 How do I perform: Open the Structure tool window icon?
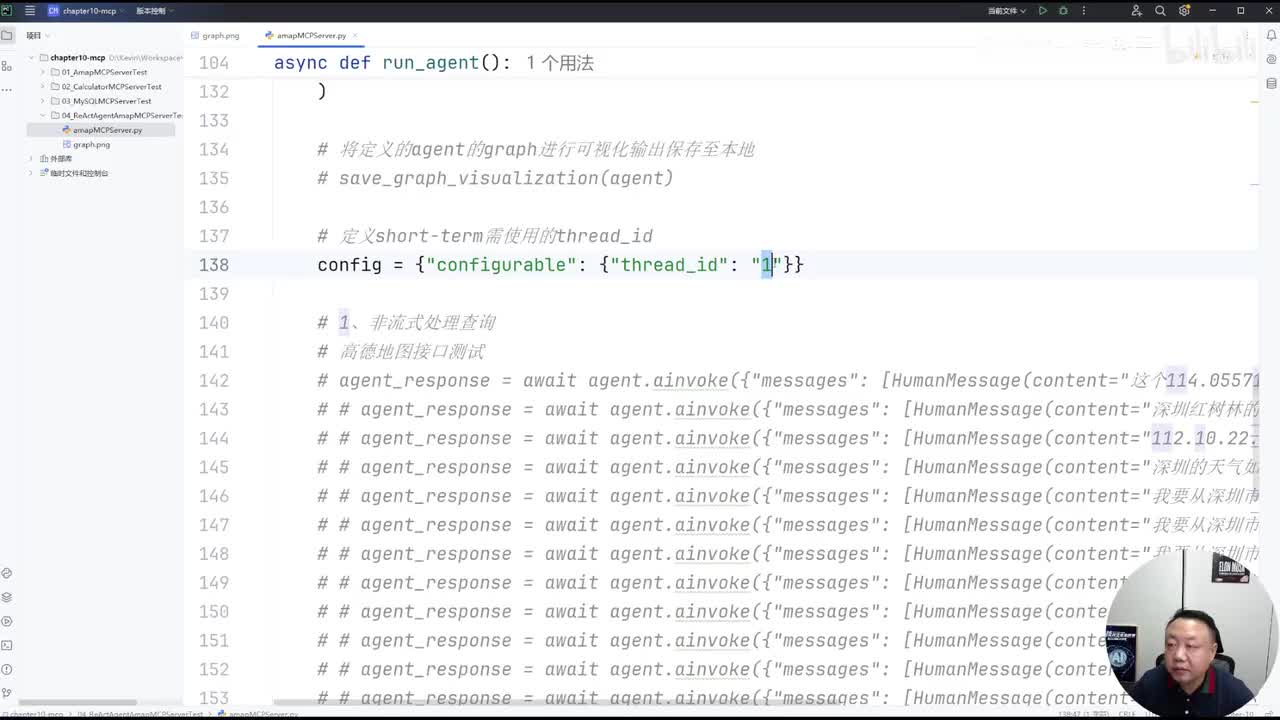(x=7, y=66)
